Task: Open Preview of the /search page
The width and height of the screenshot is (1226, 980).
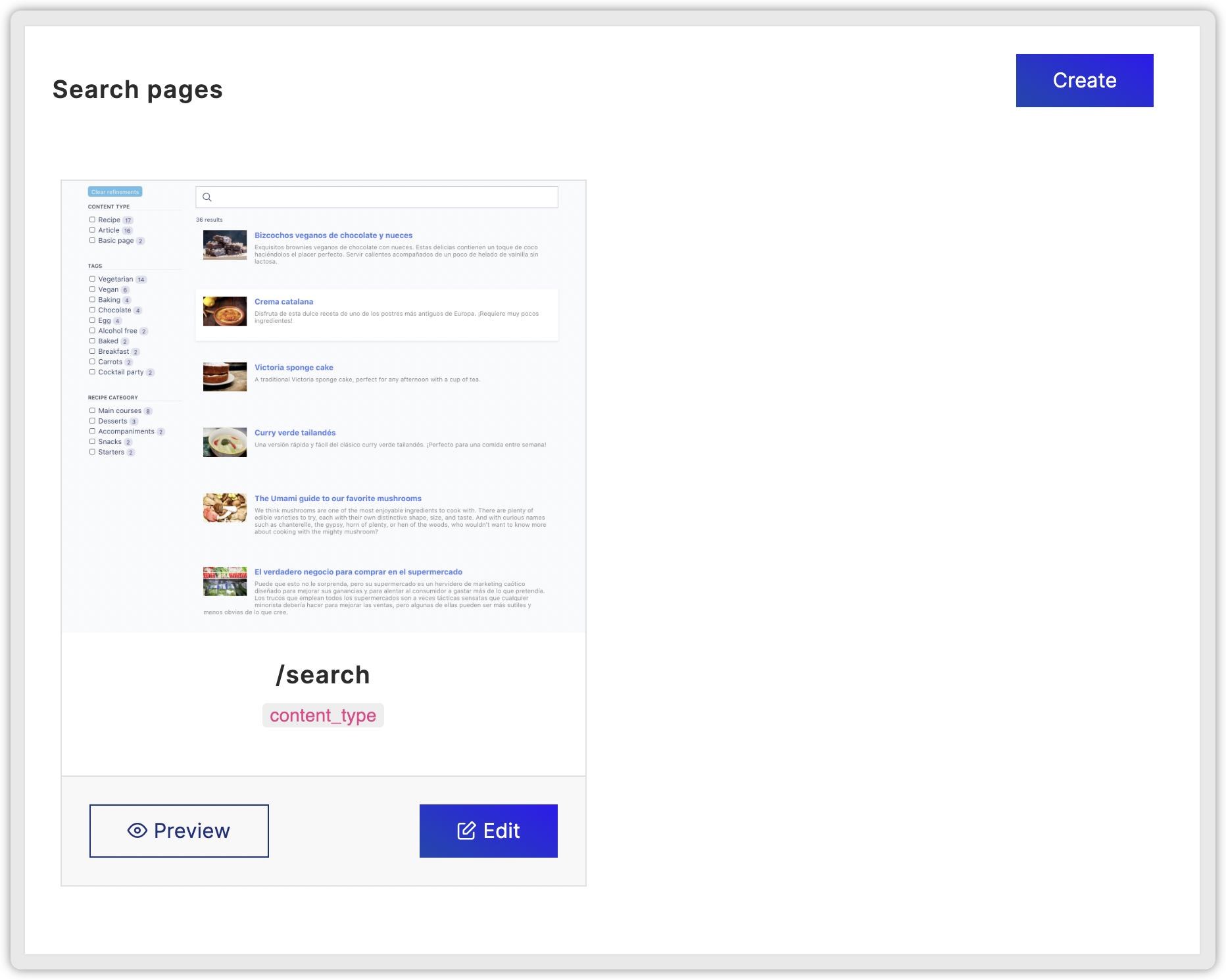Action: 179,831
